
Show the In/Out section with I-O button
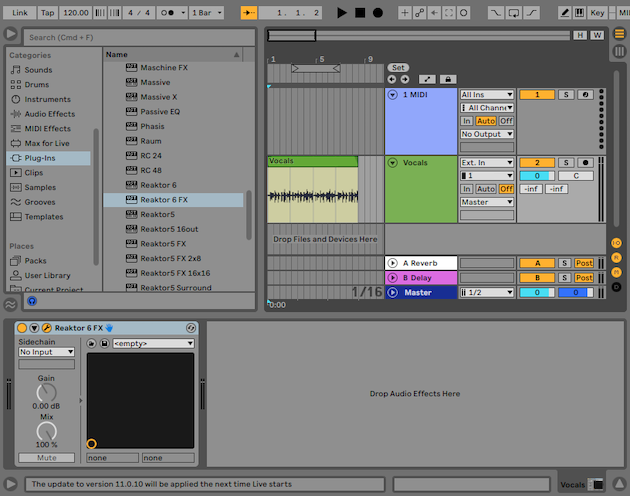coord(616,243)
